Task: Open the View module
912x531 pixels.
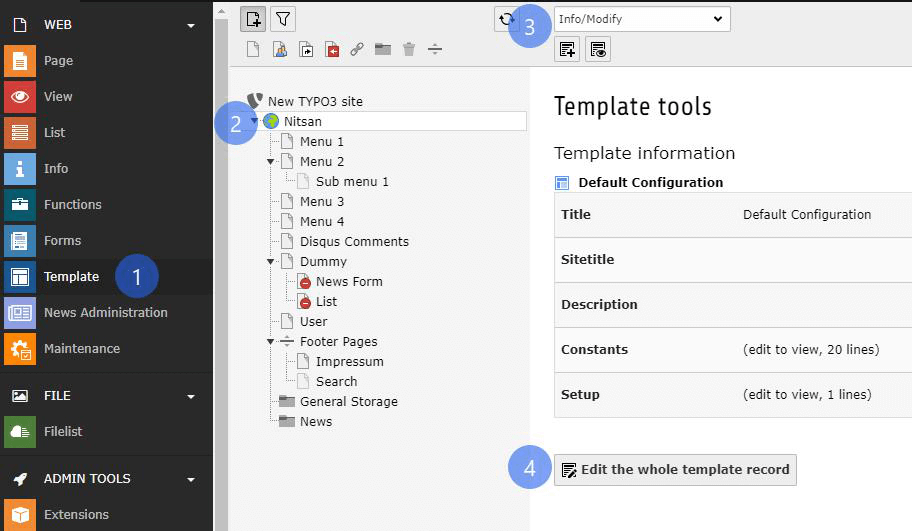Action: [x=58, y=97]
